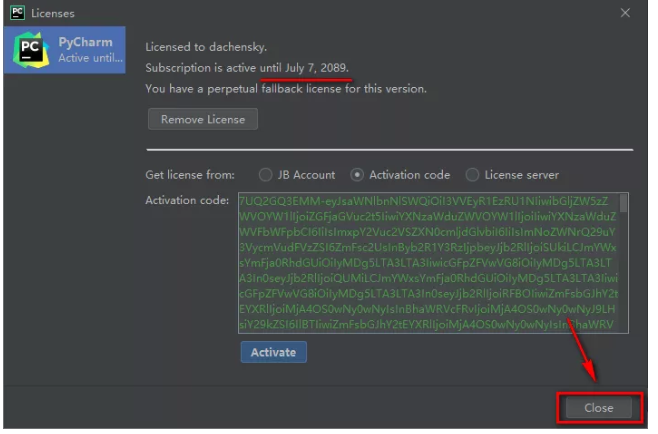
Task: Select the JB Account radio button
Action: coord(265,175)
